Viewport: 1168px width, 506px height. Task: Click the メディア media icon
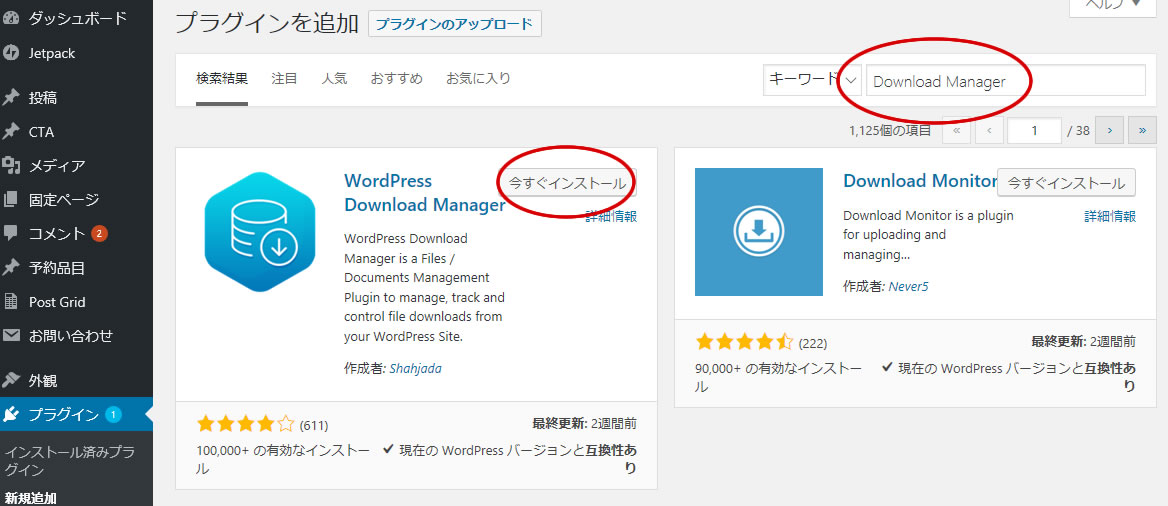point(11,165)
